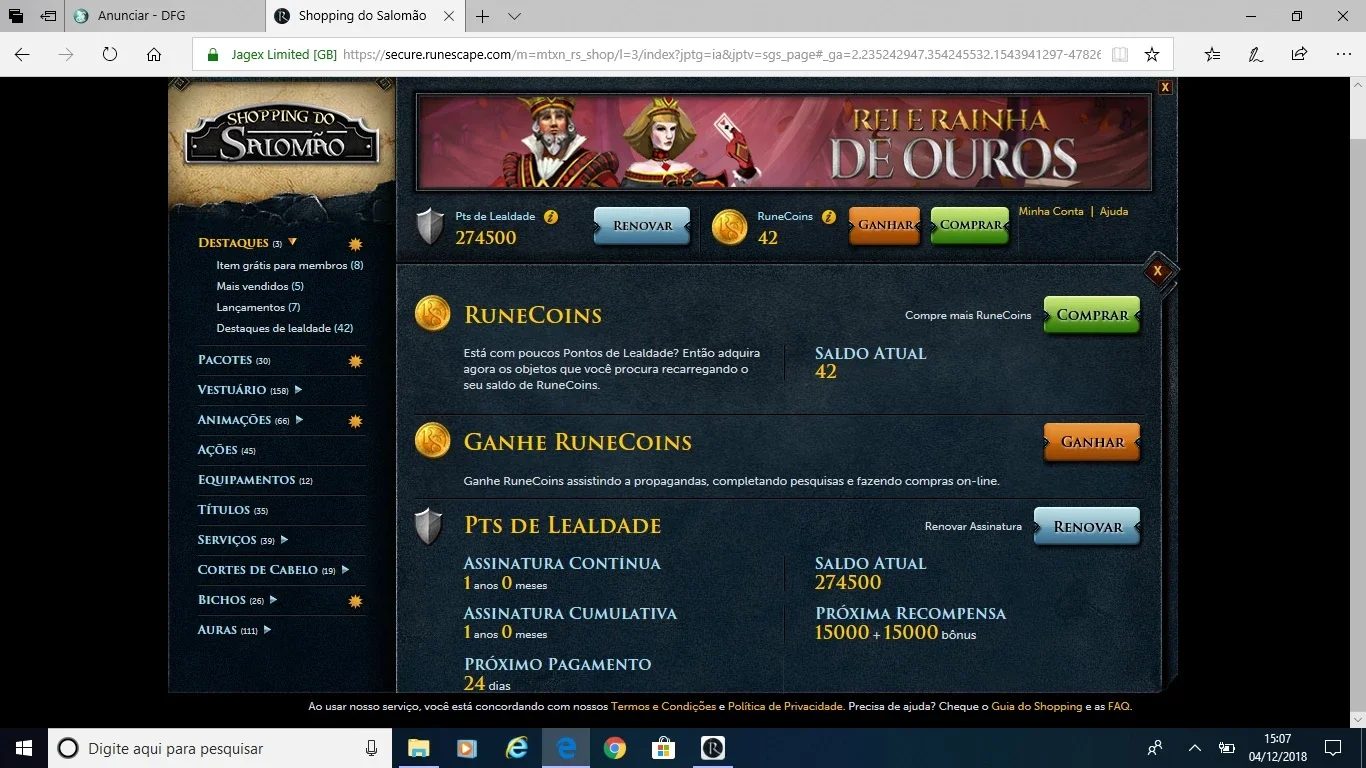Refresh the browser page
The image size is (1366, 768).
110,54
